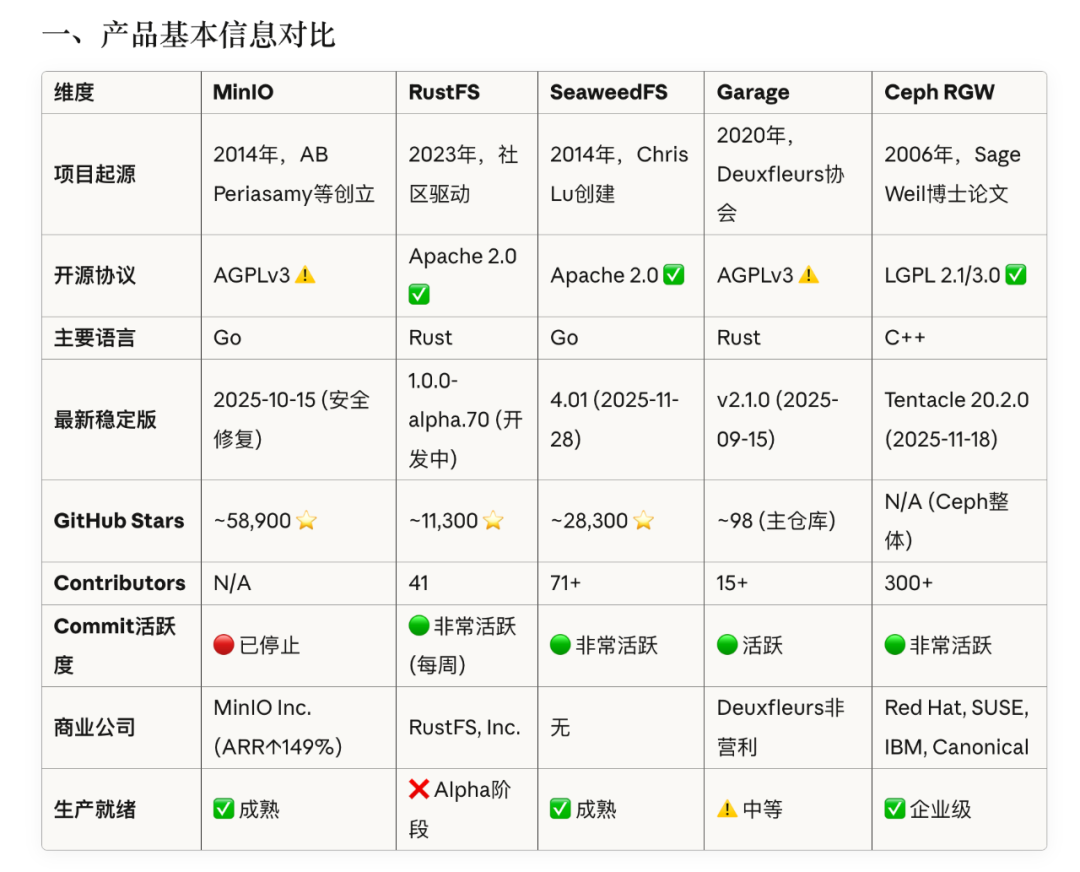Click the cell 'RustFS, Inc.'

pos(465,727)
